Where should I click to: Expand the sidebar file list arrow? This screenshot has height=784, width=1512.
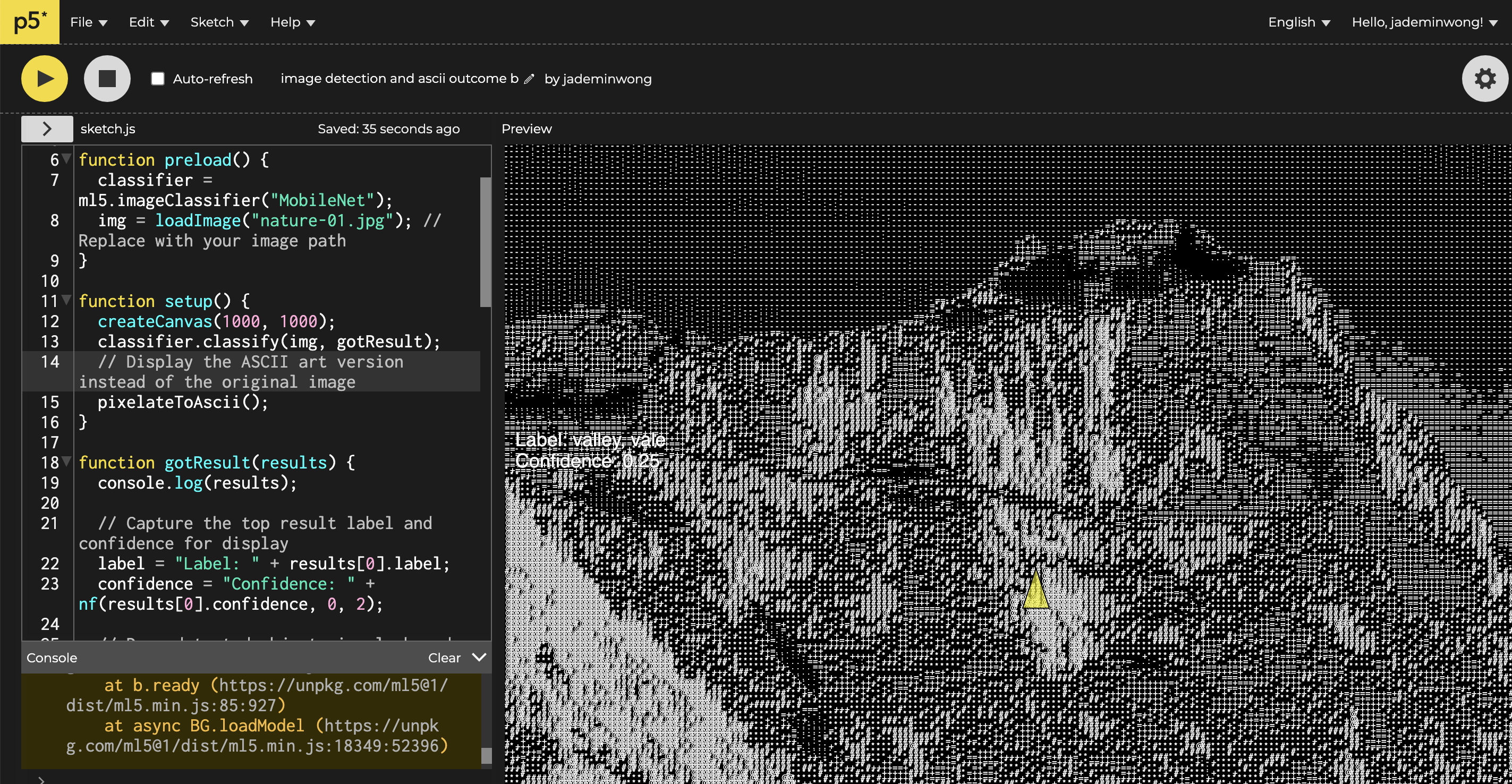(47, 129)
